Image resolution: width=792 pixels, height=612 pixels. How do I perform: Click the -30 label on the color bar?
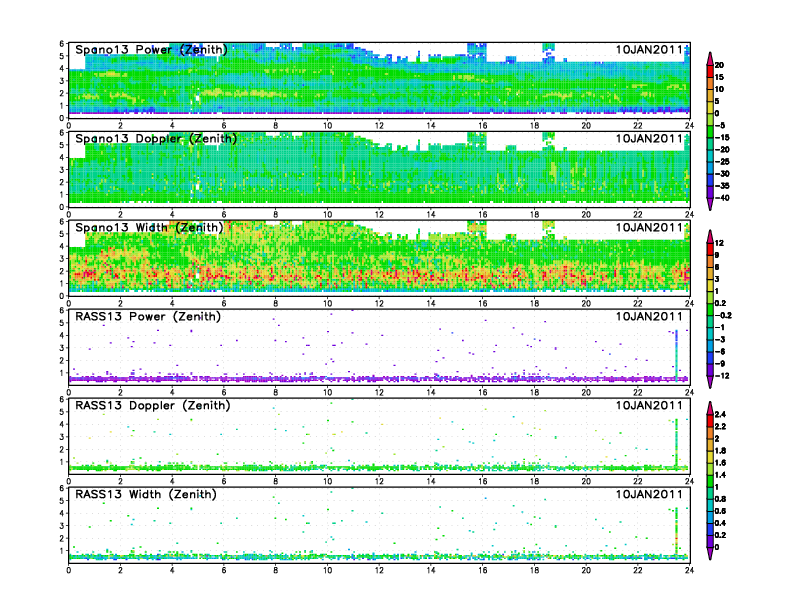click(x=722, y=174)
